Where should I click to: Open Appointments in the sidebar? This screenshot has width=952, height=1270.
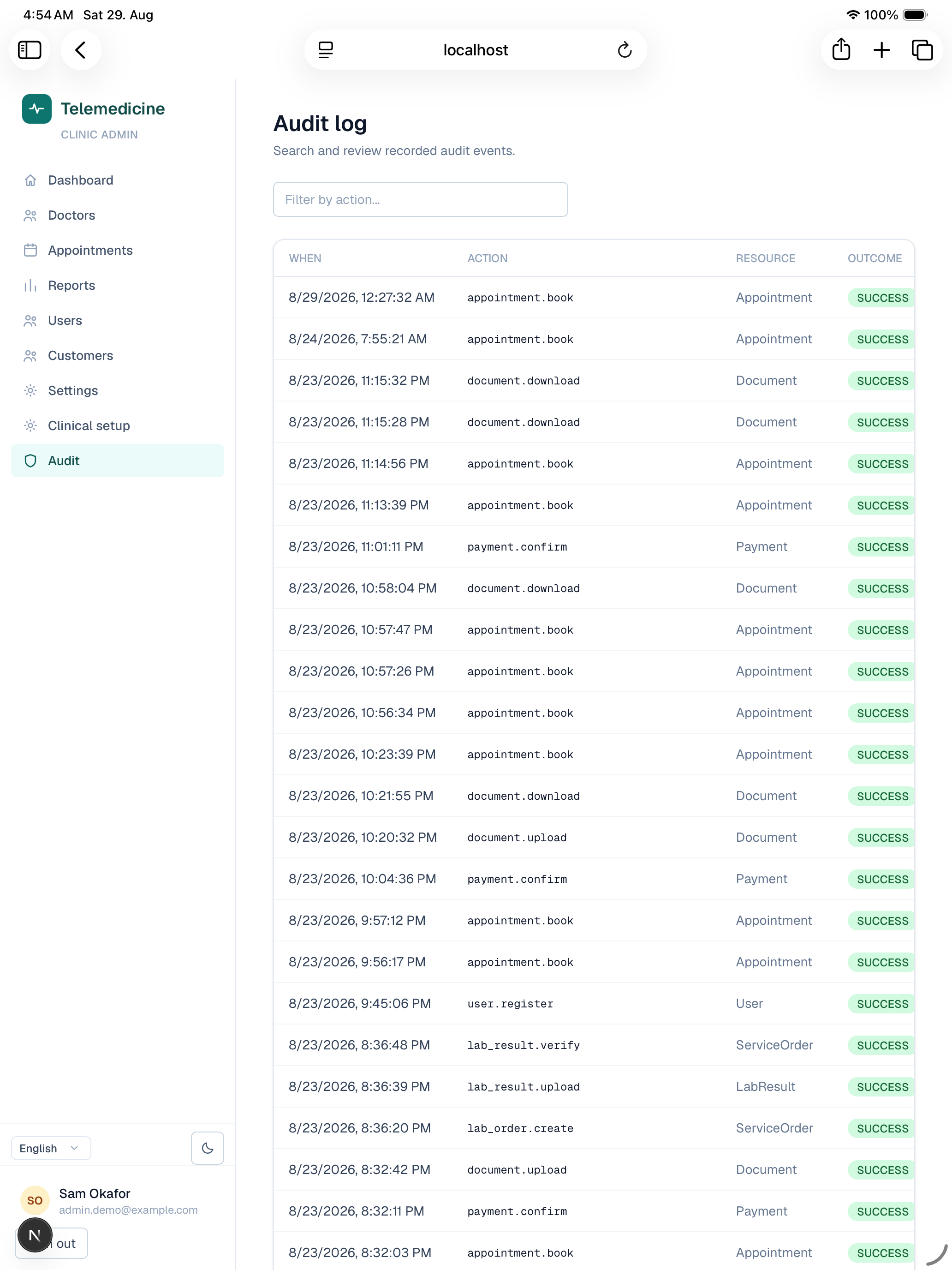click(117, 250)
